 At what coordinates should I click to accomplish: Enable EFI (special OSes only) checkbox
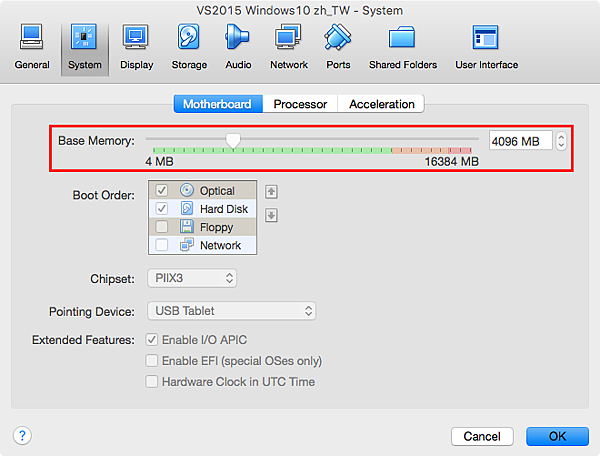pyautogui.click(x=152, y=360)
